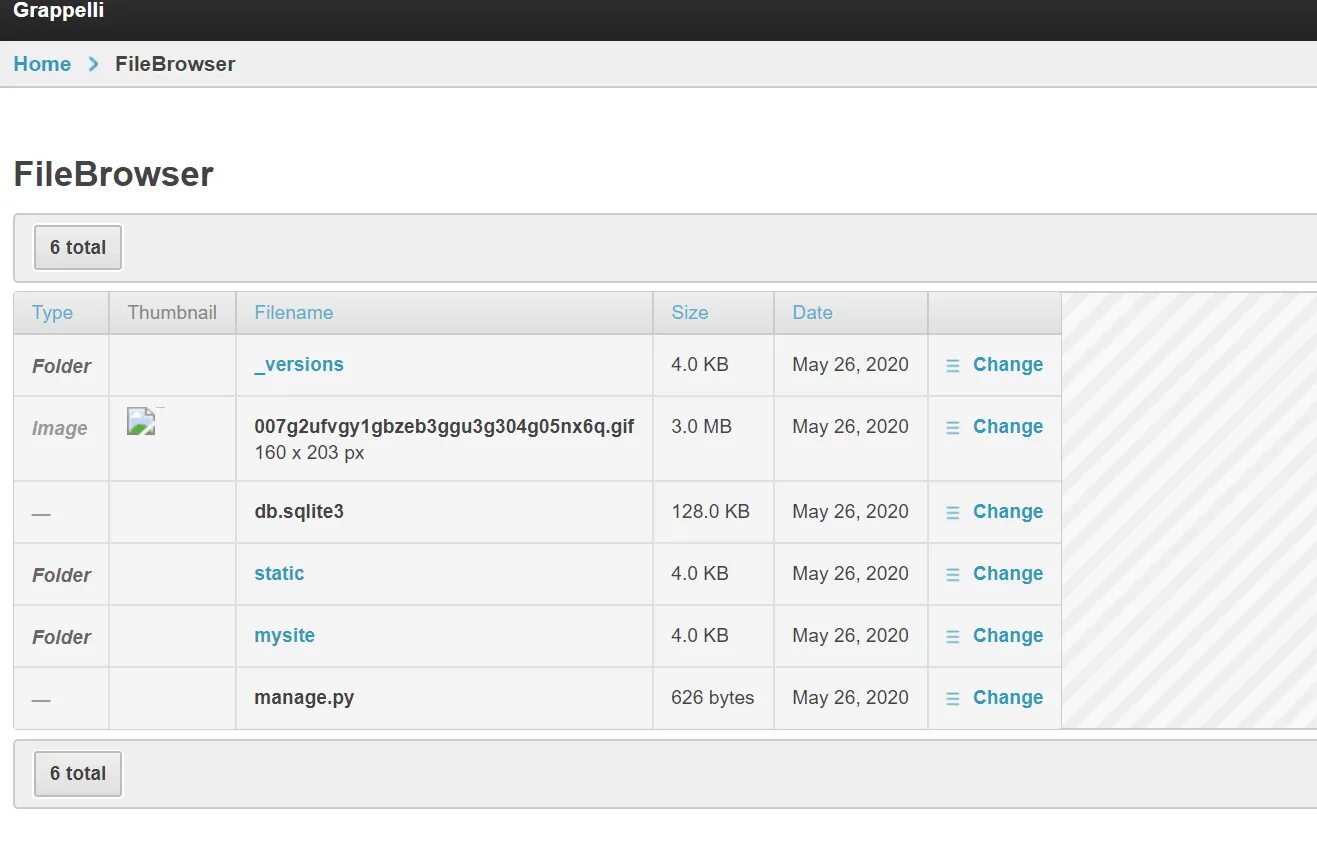Screen dimensions: 1317x844
Task: Click Change for manage.py
Action: pyautogui.click(x=1008, y=698)
